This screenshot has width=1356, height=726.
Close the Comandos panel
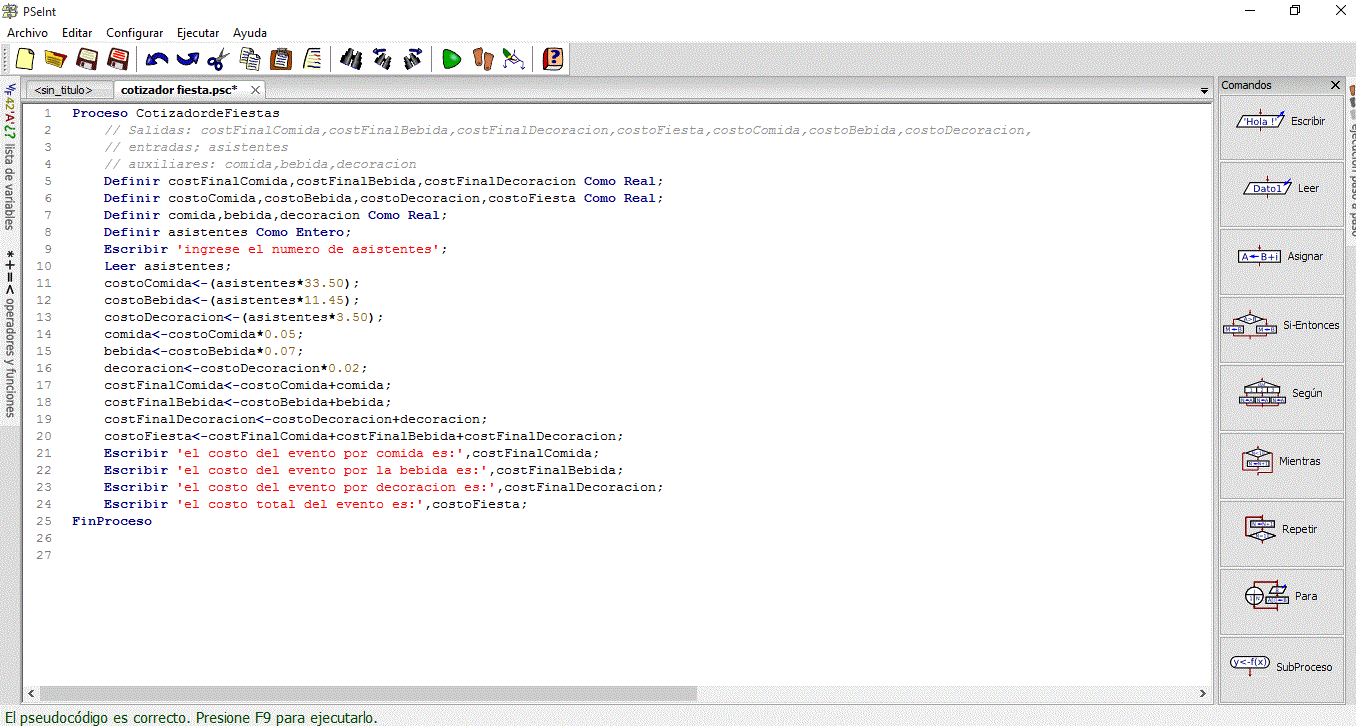1335,86
